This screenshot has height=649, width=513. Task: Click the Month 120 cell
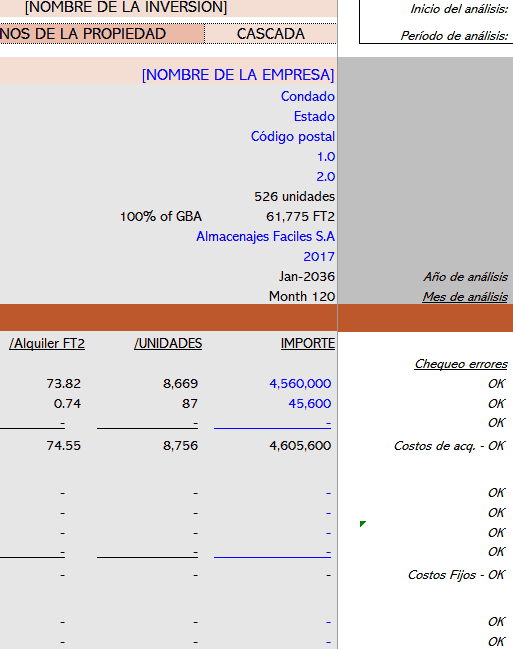tap(302, 296)
